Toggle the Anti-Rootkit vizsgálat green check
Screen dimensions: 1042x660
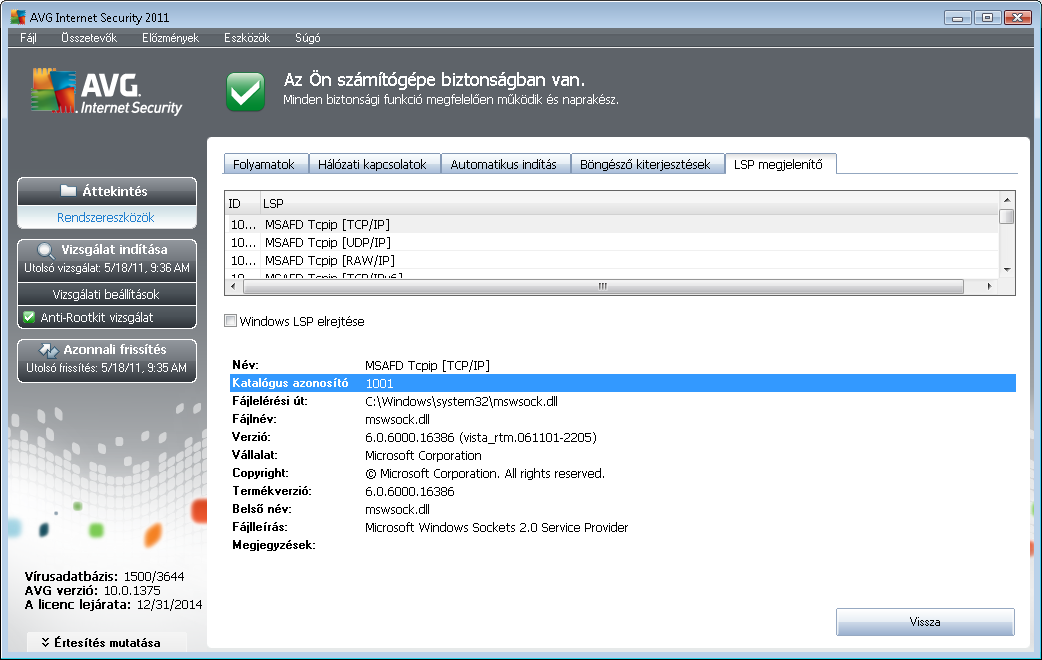(x=29, y=317)
